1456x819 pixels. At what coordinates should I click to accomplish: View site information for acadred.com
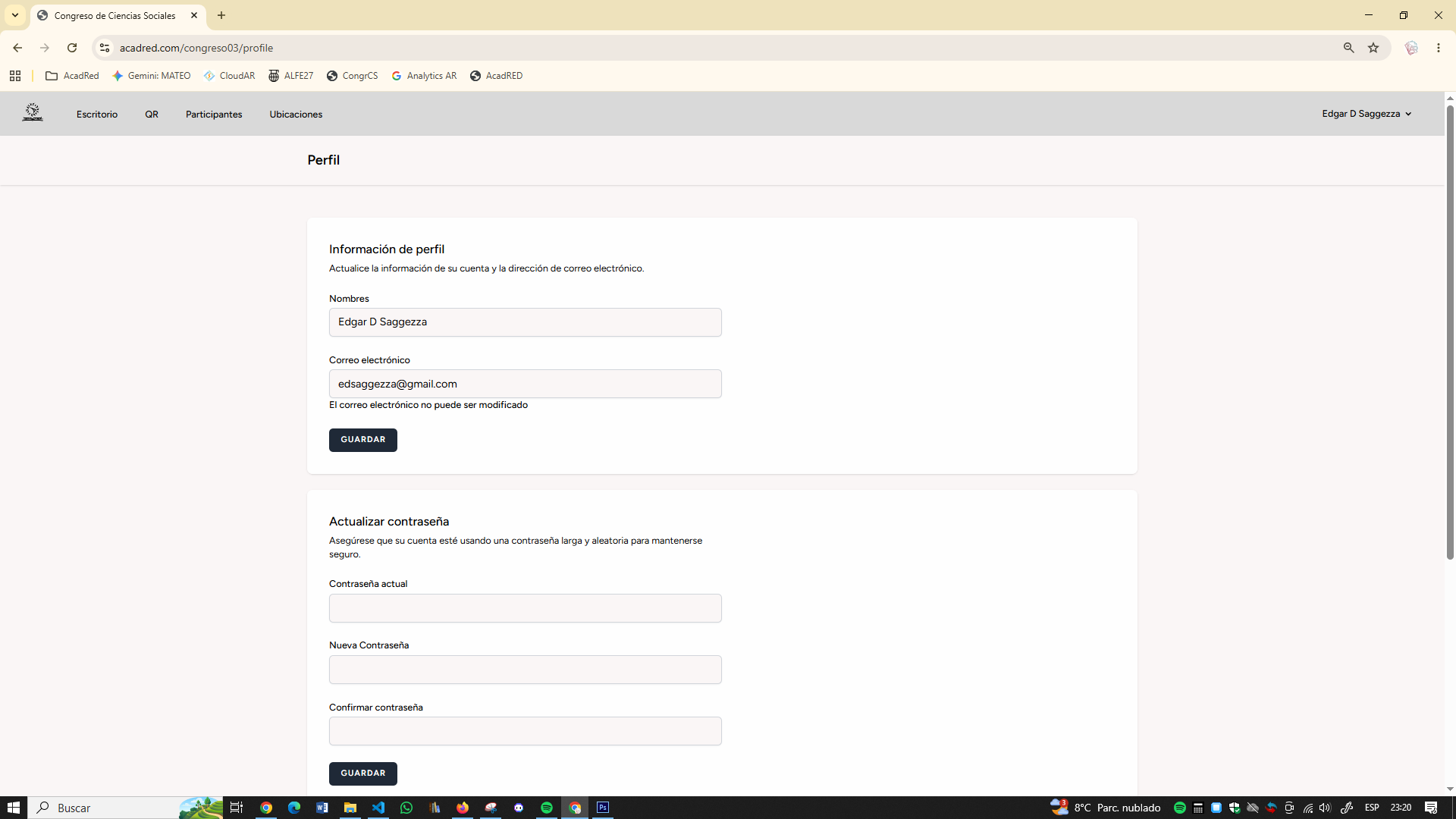(x=105, y=48)
